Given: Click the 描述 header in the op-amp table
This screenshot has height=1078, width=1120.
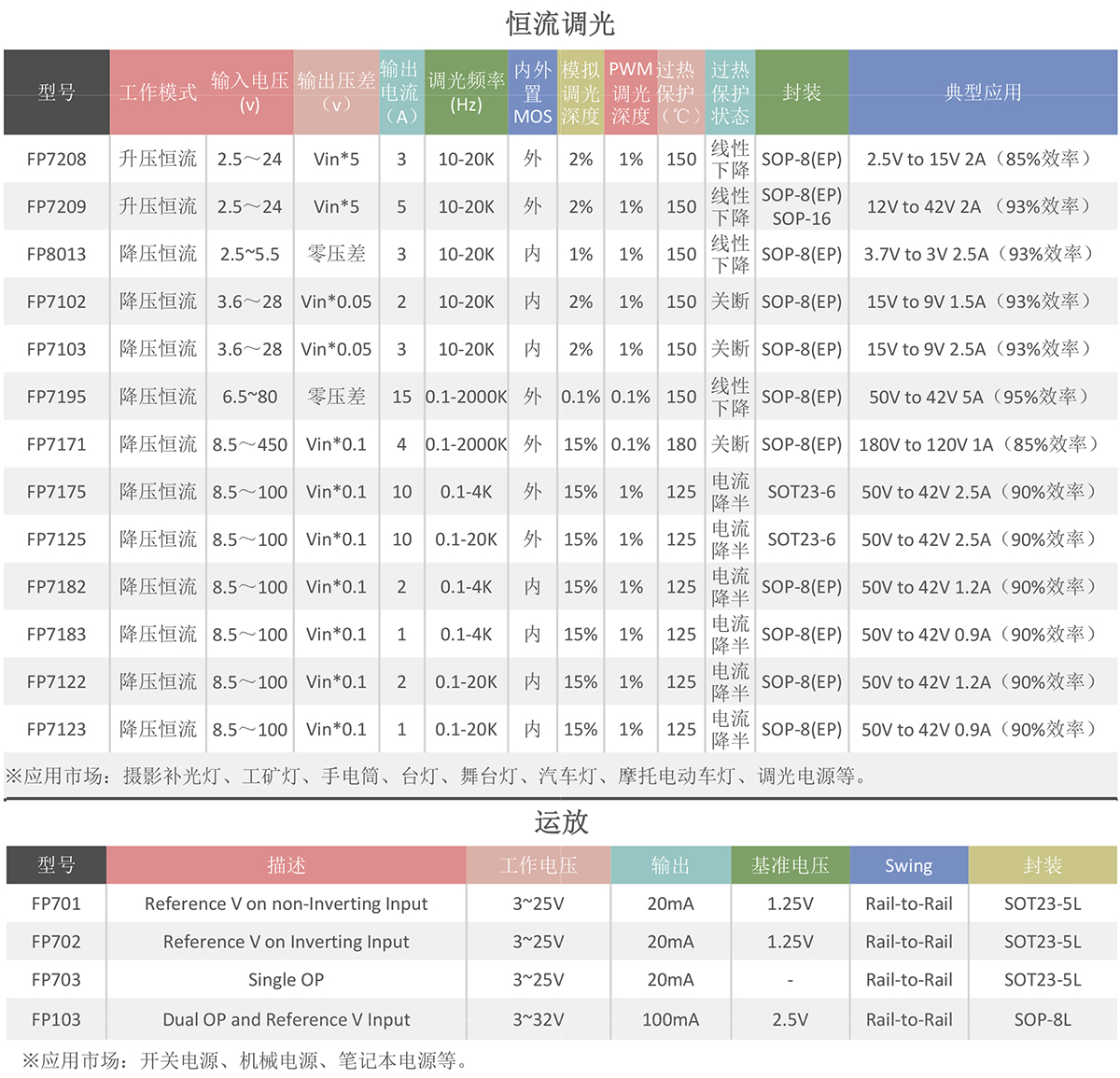Looking at the screenshot, I should (286, 865).
